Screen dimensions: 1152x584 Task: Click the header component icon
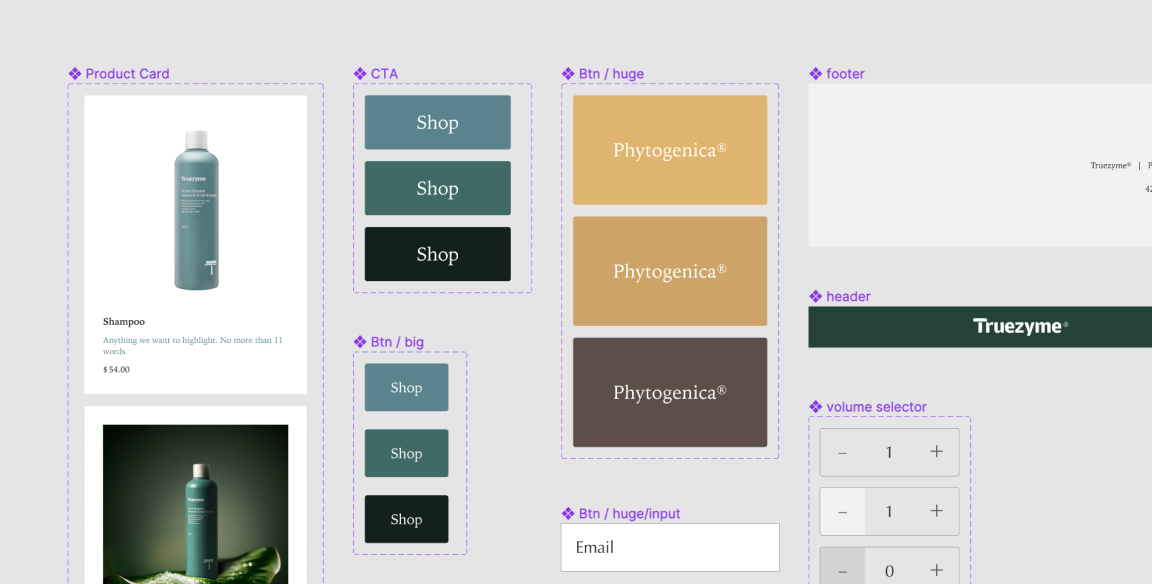[815, 296]
